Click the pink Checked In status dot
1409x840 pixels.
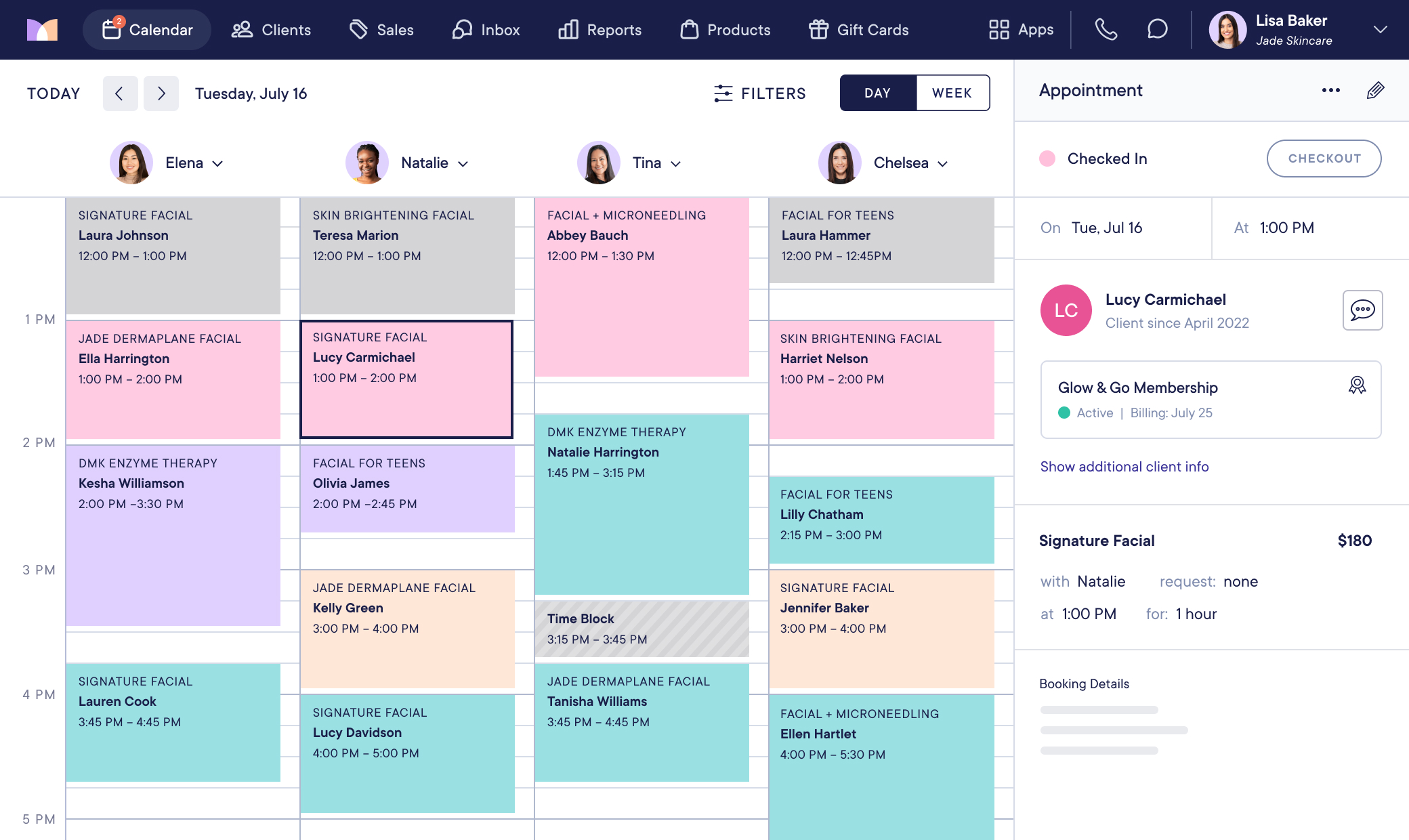pyautogui.click(x=1047, y=159)
